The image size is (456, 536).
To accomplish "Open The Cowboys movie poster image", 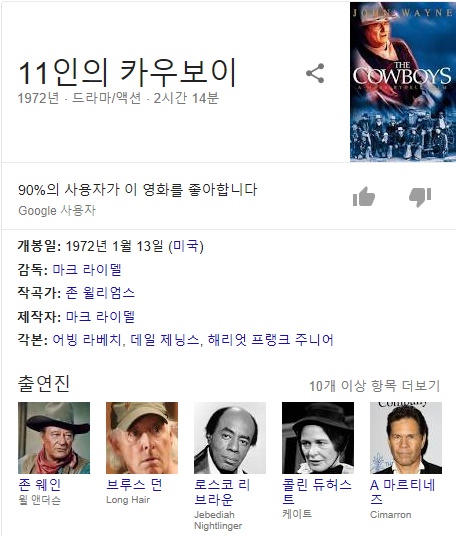I will tap(403, 82).
